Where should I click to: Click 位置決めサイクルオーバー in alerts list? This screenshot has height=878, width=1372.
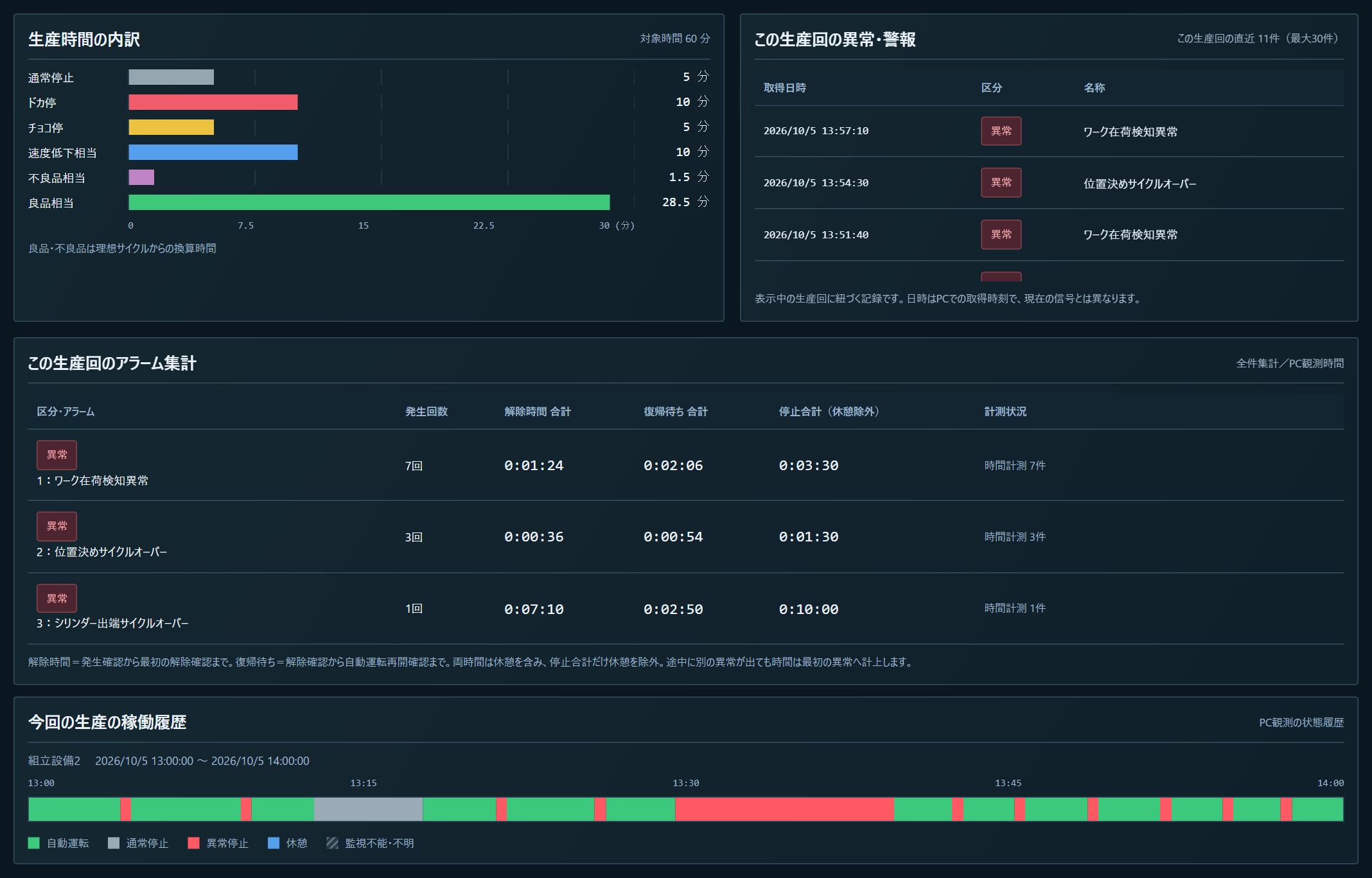tap(1139, 184)
